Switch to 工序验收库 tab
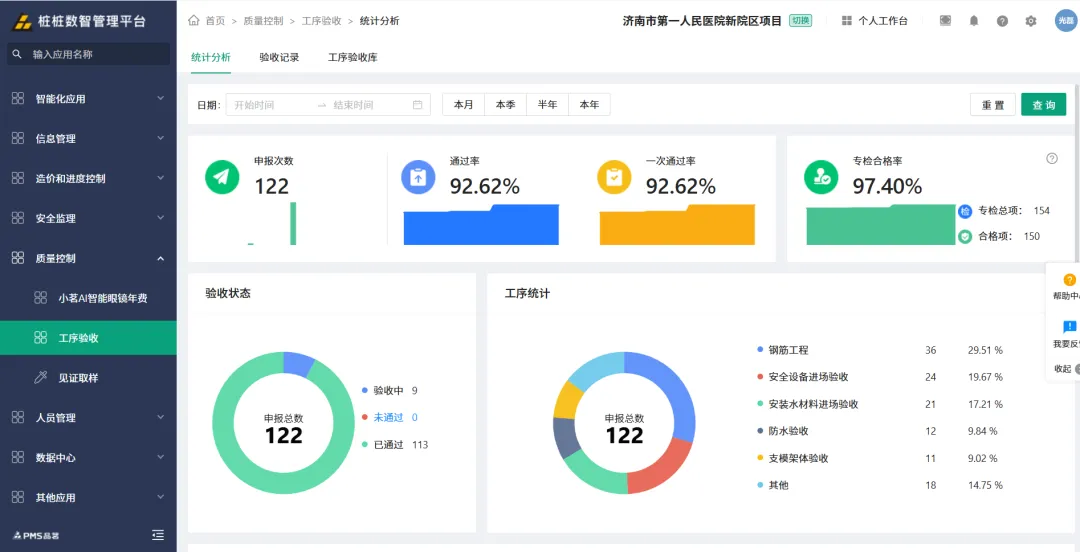This screenshot has height=552, width=1080. (353, 58)
